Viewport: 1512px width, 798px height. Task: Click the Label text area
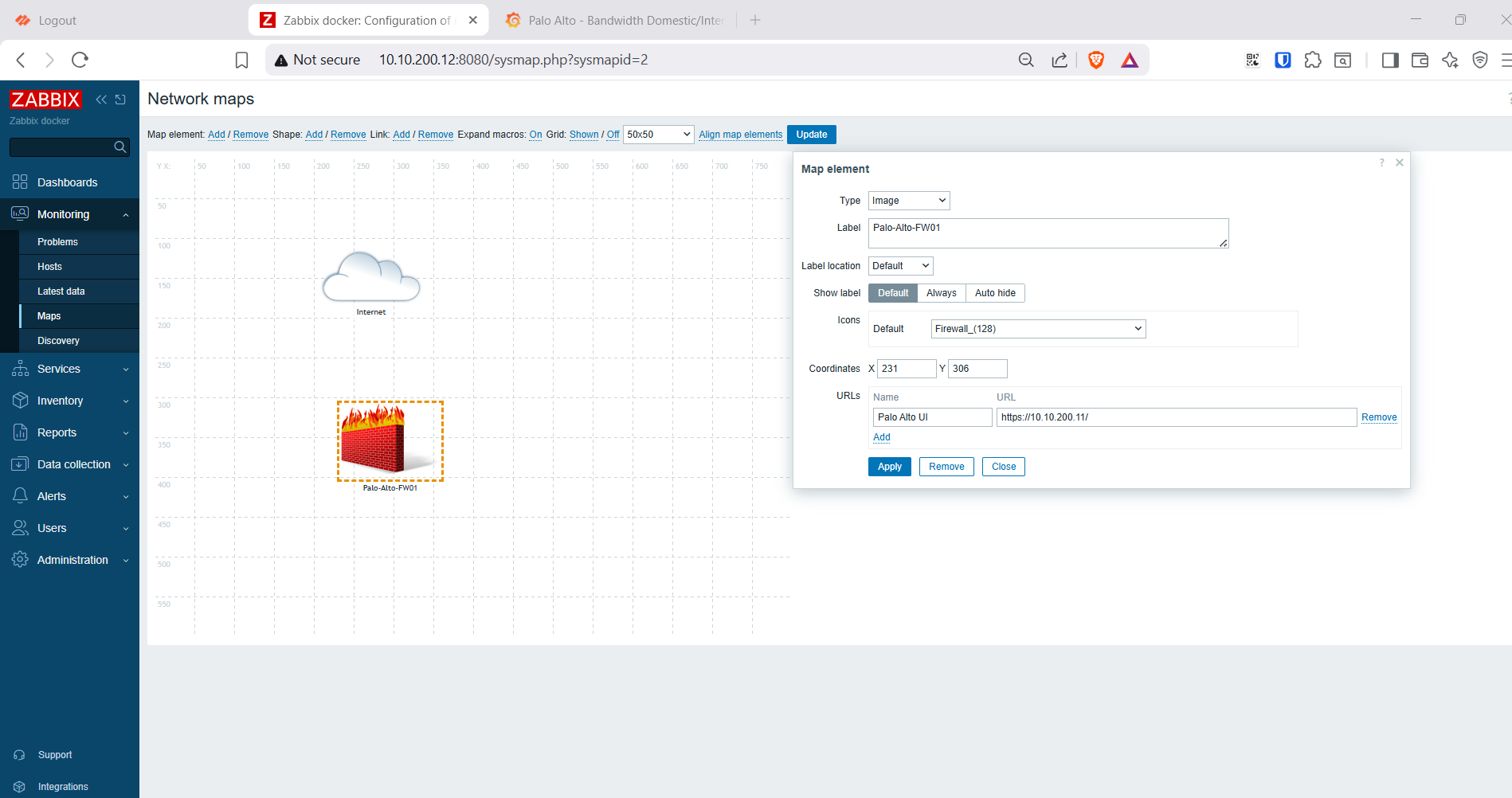pos(1048,233)
